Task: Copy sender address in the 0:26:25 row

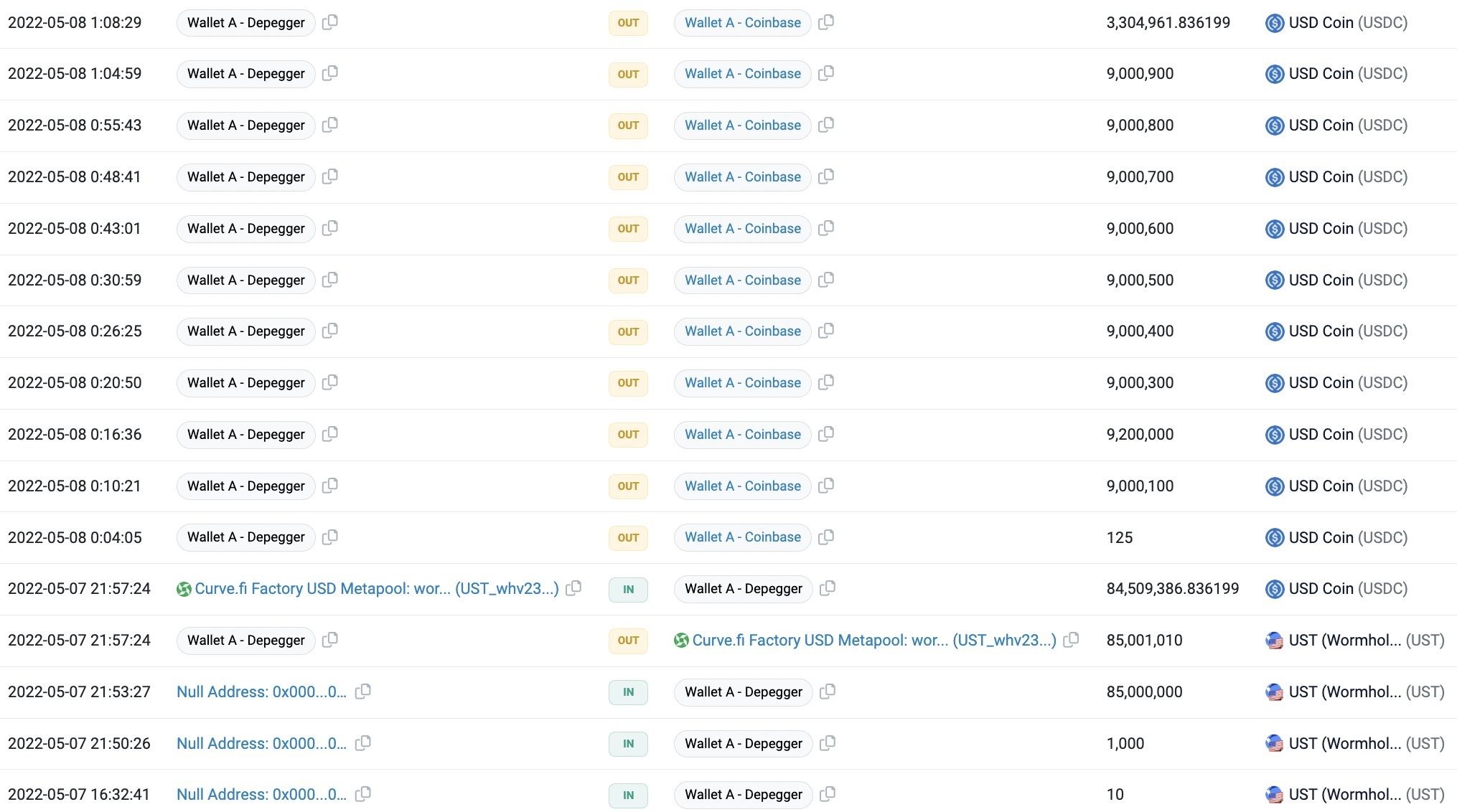Action: click(x=330, y=331)
